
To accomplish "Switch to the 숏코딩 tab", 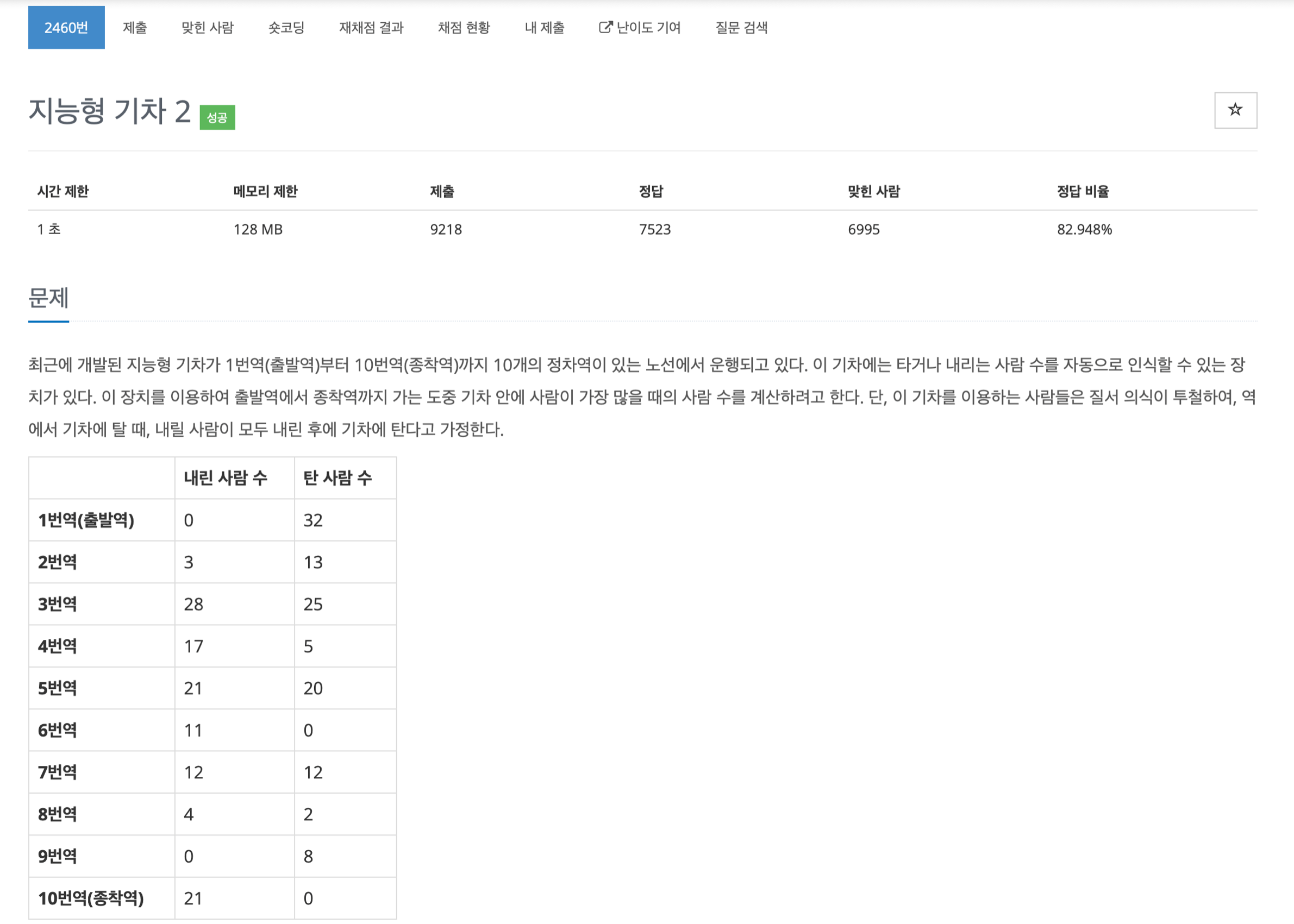I will [x=286, y=27].
